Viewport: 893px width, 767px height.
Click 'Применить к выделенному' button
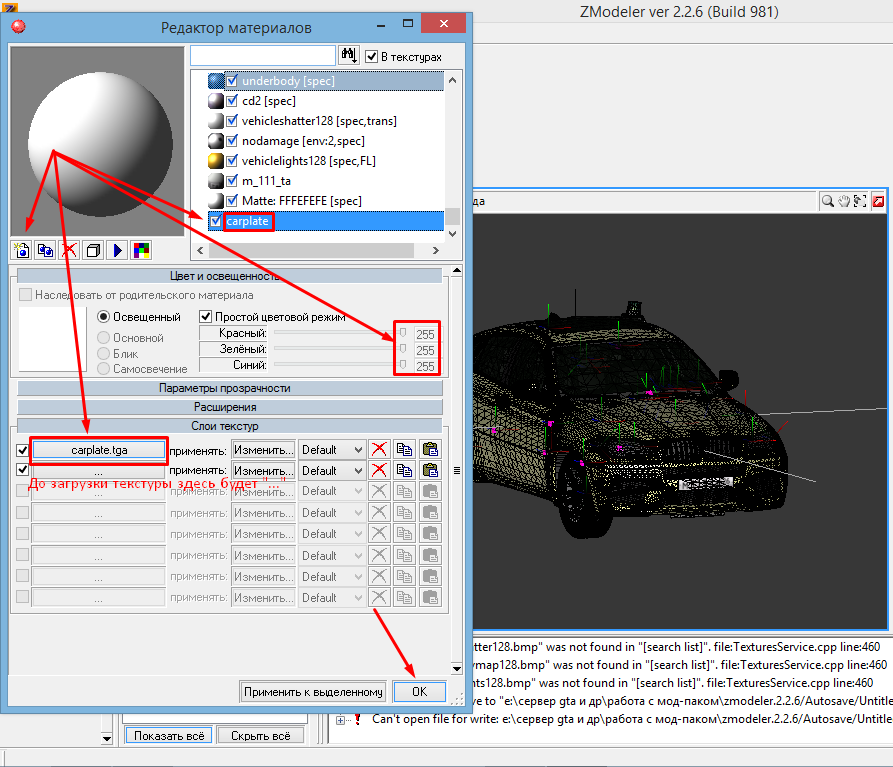coord(313,692)
